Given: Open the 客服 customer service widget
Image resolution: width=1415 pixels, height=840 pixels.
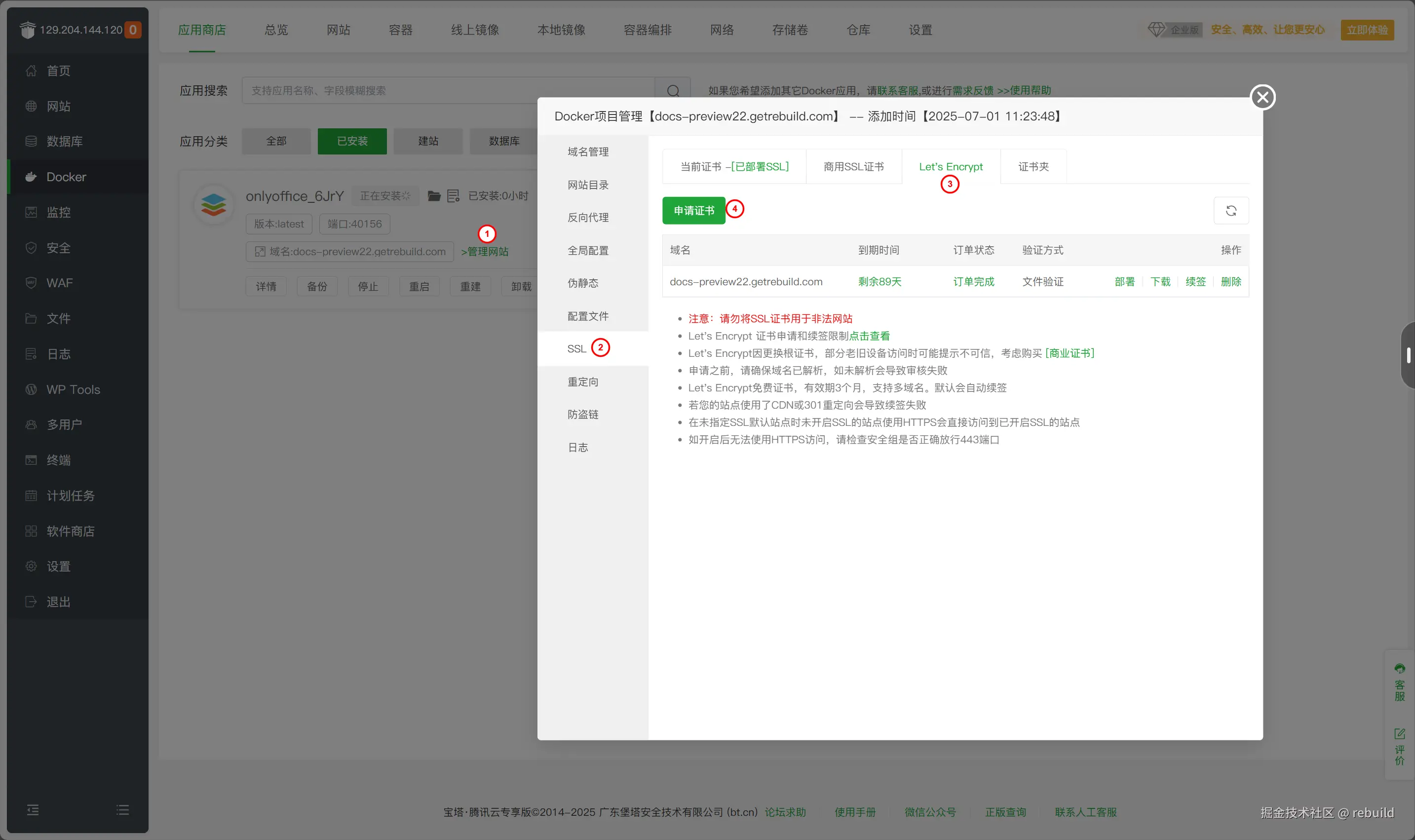Looking at the screenshot, I should point(1399,683).
